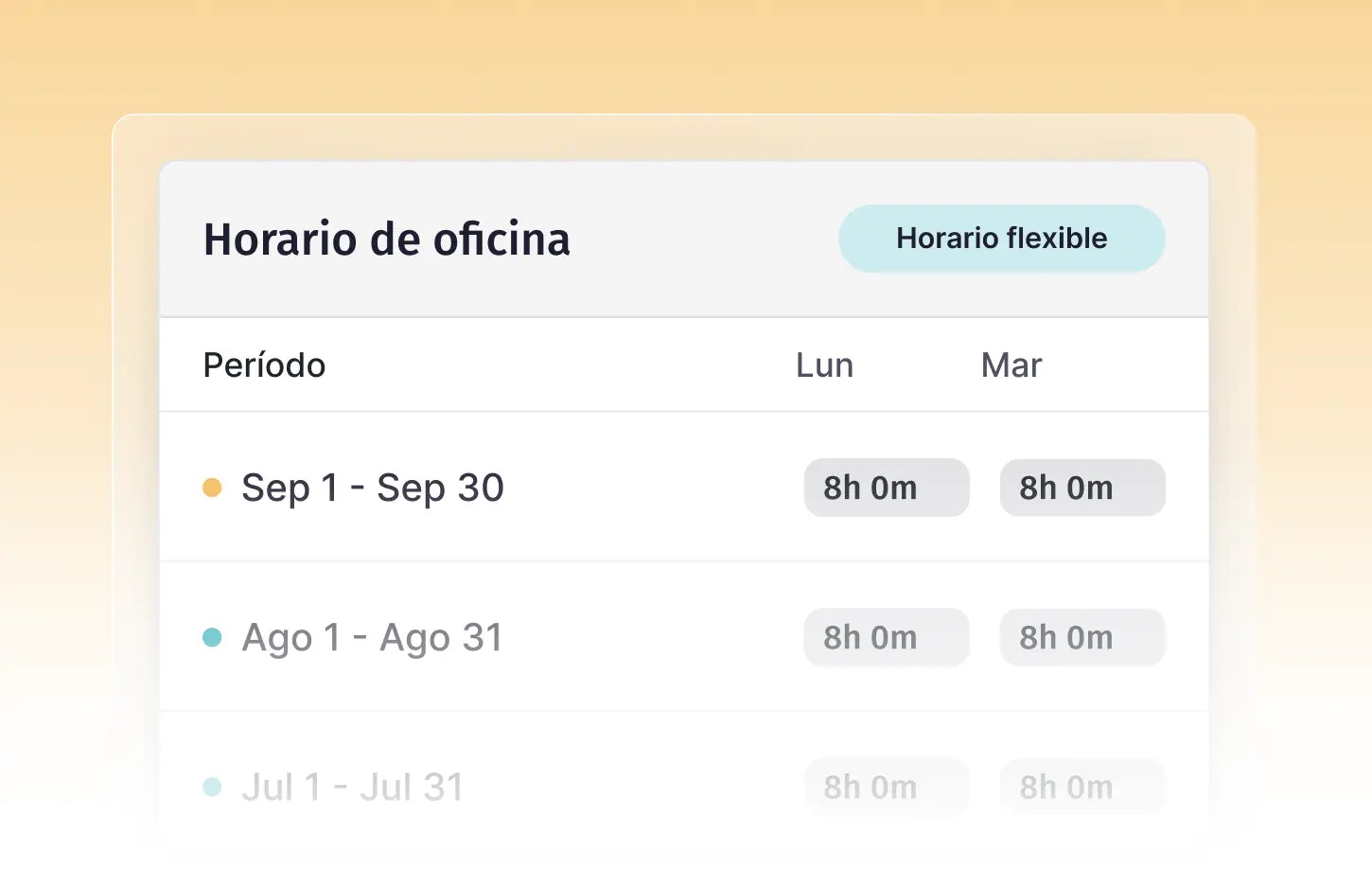Click the faded dot beside Jul 1 - Jul 31
Viewport: 1372px width, 871px height.
212,787
